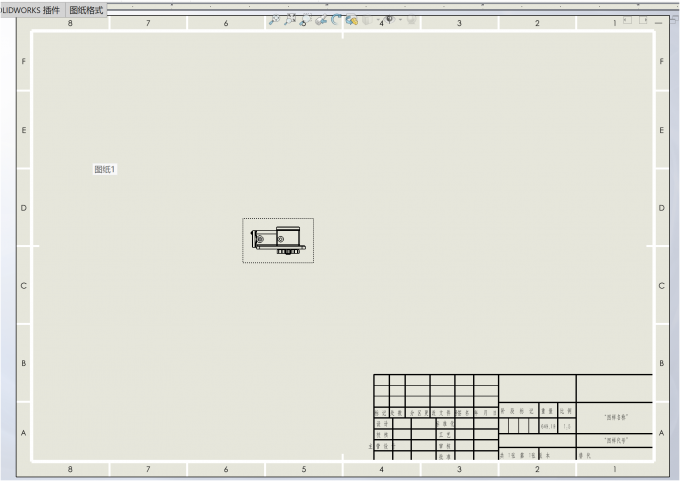680x481 pixels.
Task: Click the weight value in the title block
Action: (x=548, y=426)
